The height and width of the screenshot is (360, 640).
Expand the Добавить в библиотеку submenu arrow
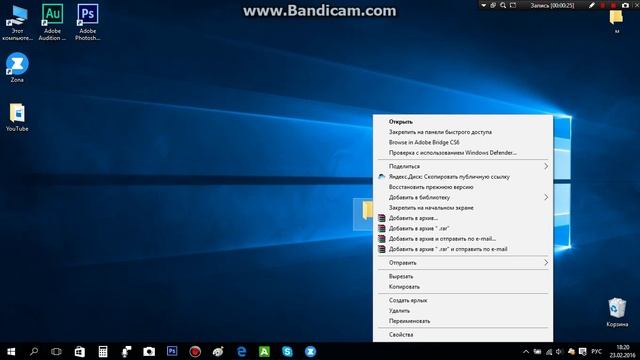coord(546,197)
